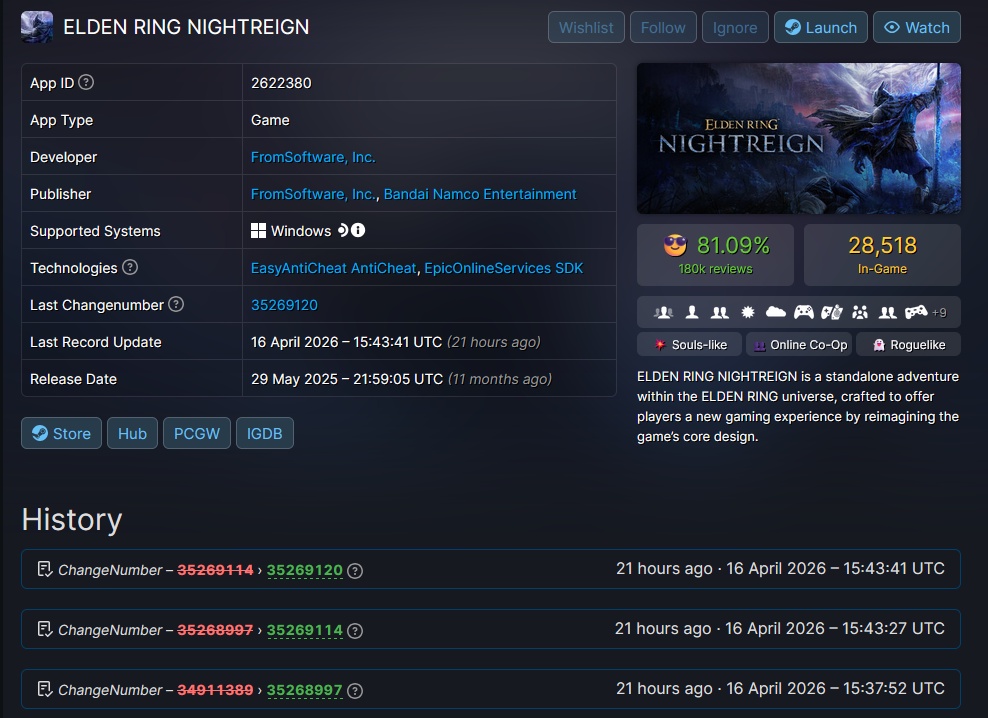Click the Ignore button

735,27
